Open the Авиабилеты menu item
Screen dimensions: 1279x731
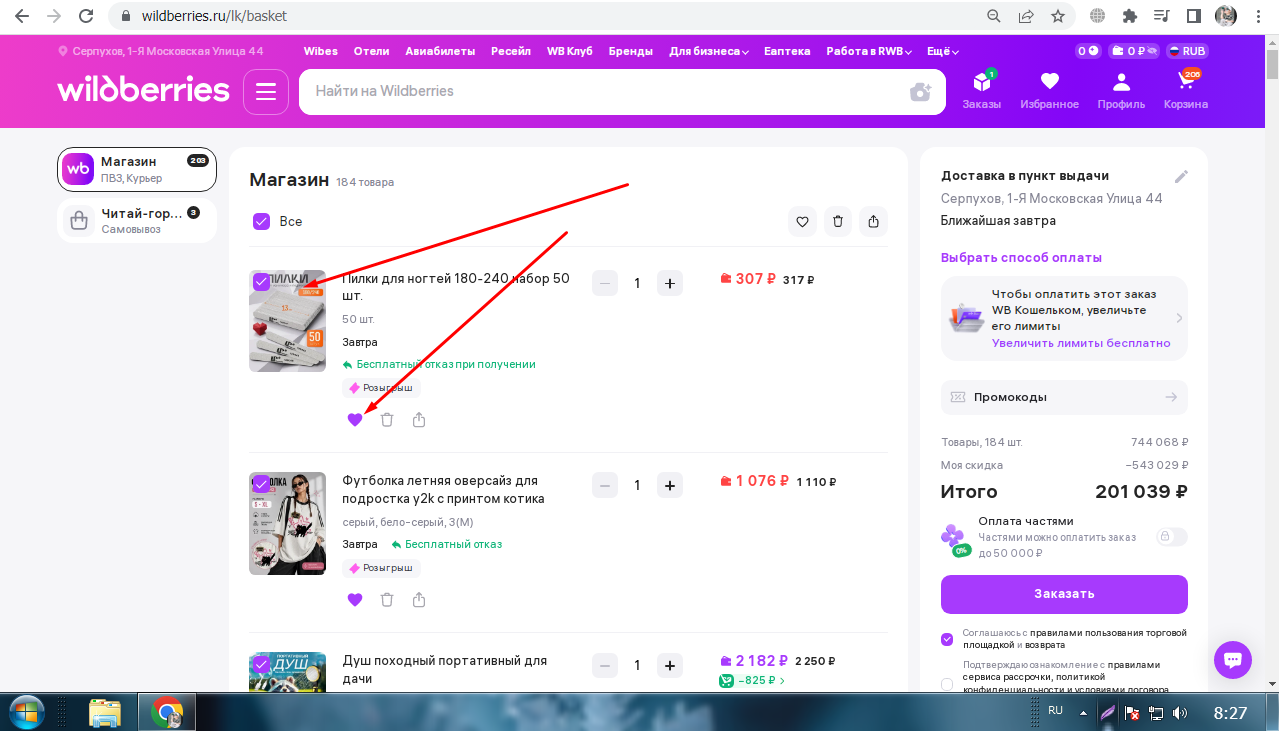[x=440, y=51]
